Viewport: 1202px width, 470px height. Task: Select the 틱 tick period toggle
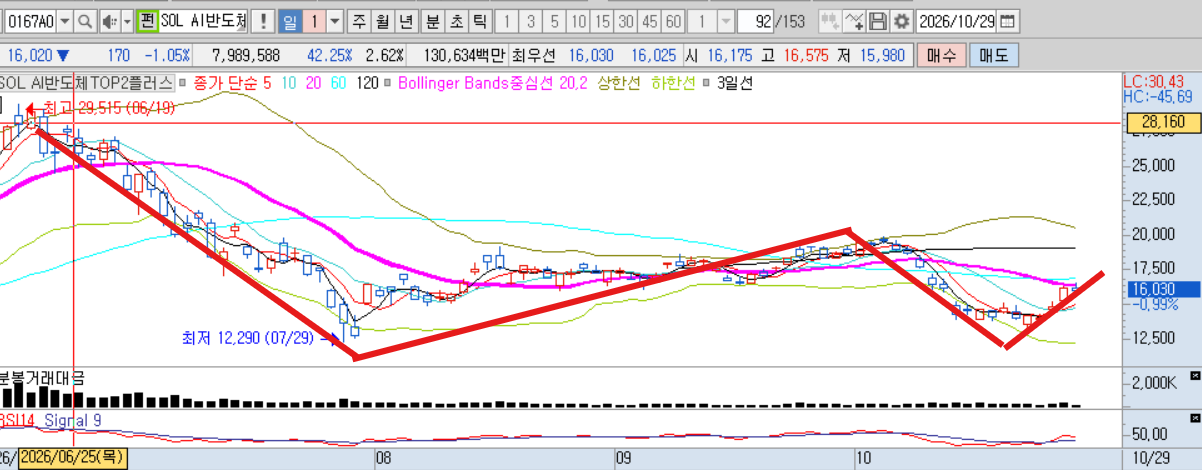coord(480,21)
